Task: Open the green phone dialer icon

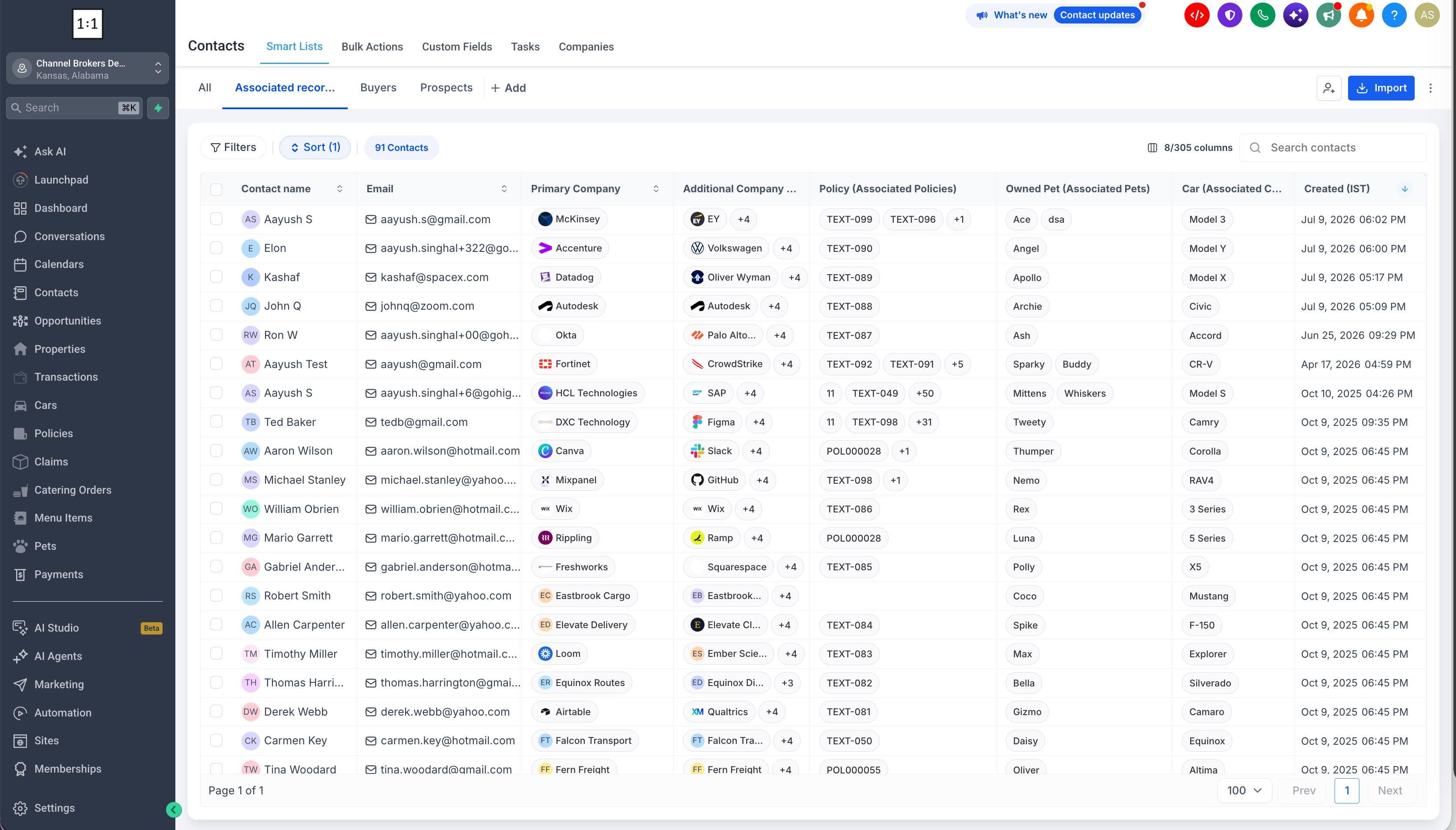Action: 1263,15
